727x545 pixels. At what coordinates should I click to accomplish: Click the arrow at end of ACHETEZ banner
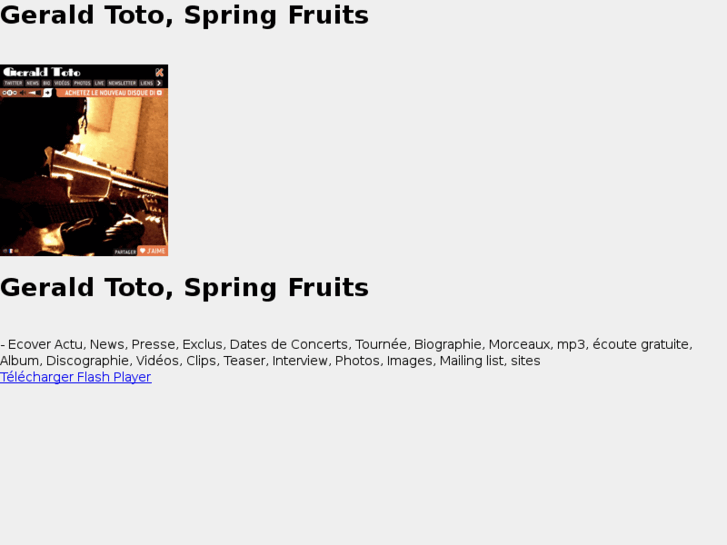click(159, 93)
